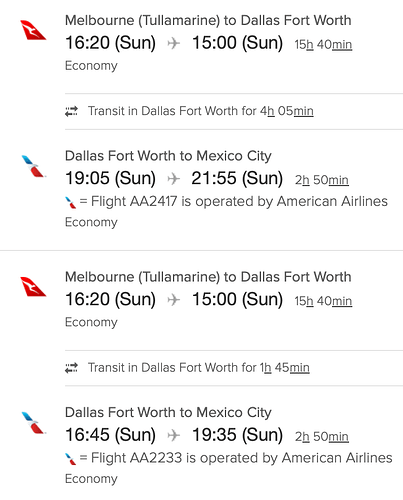403x500 pixels.
Task: Click American Airlines tail logo beside 16:45 flight
Action: coord(33,423)
